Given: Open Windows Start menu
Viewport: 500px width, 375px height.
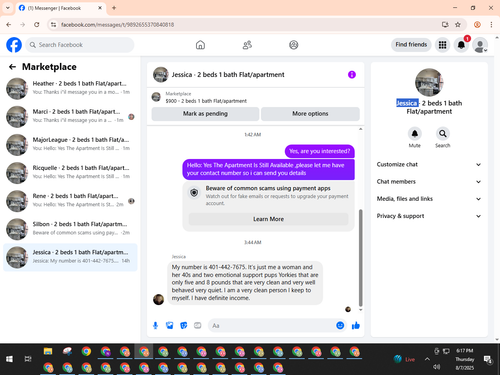Looking at the screenshot, I should click(x=9, y=359).
